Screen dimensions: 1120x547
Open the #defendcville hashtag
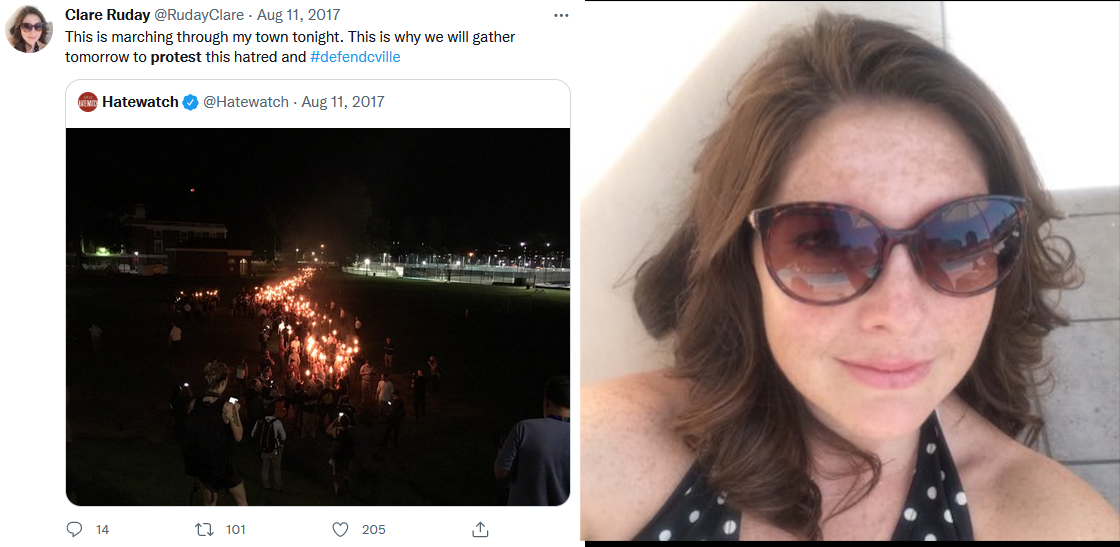tap(355, 56)
